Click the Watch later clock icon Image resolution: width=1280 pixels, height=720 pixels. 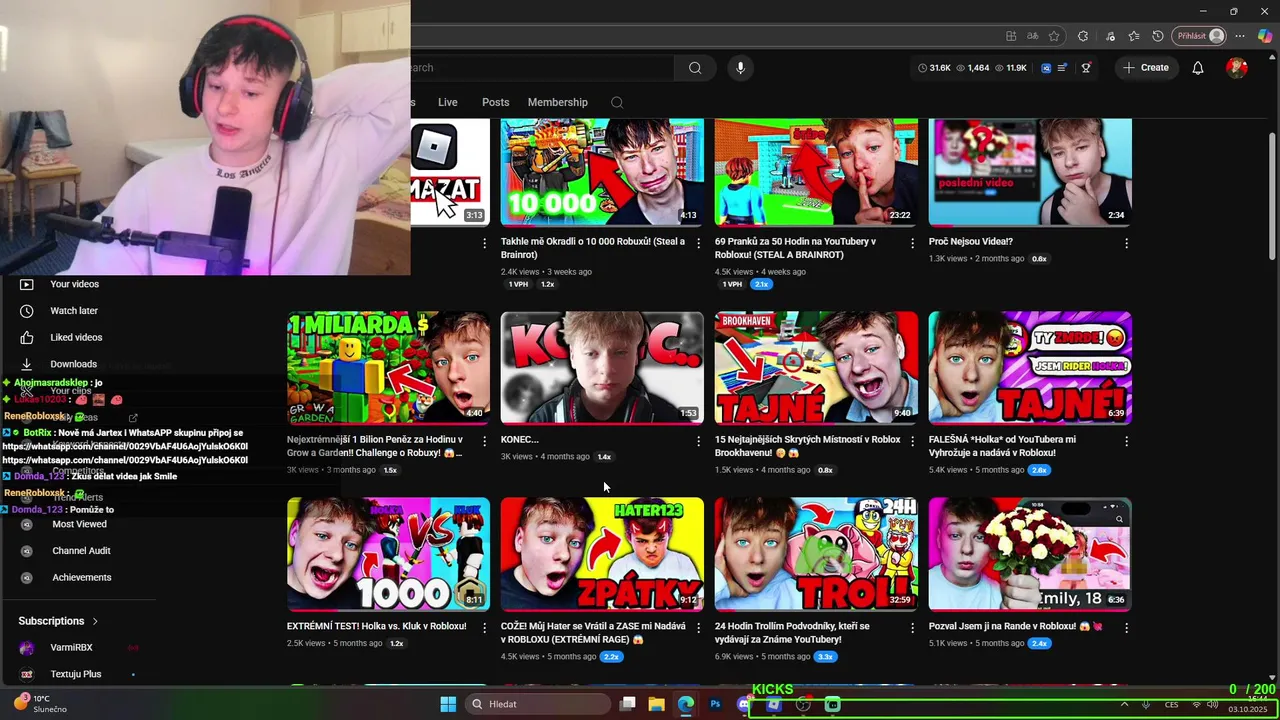[27, 311]
